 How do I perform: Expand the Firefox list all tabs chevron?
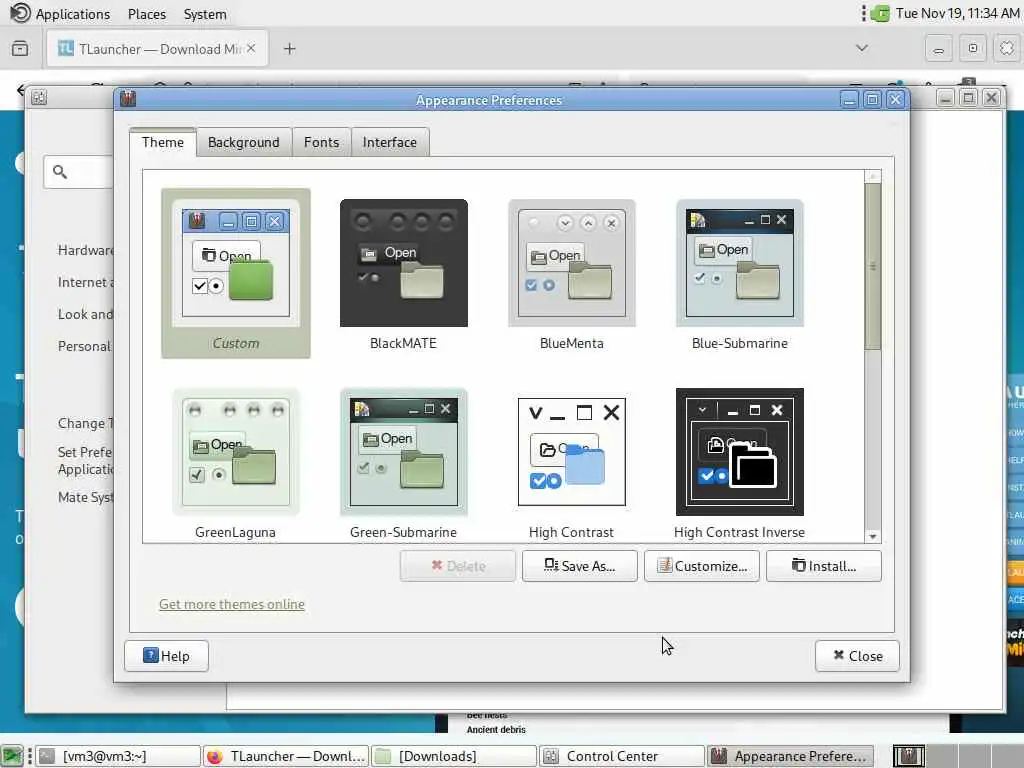click(862, 48)
